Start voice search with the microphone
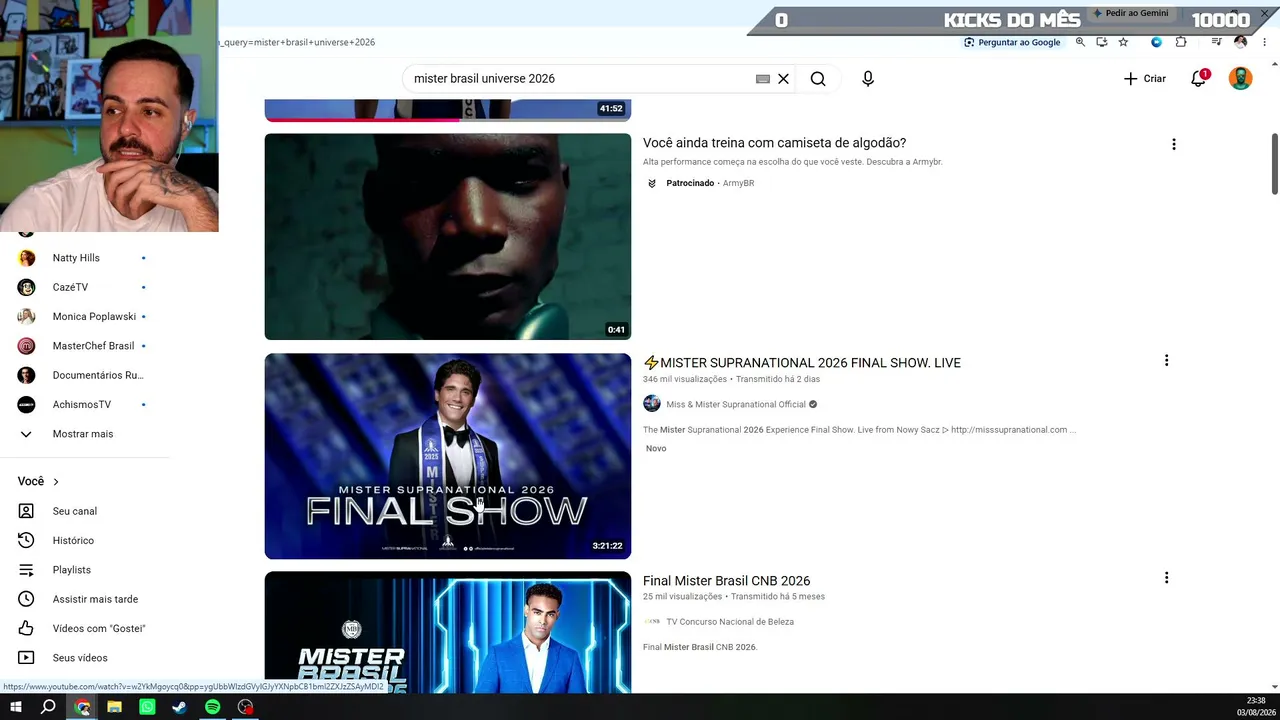 point(868,79)
